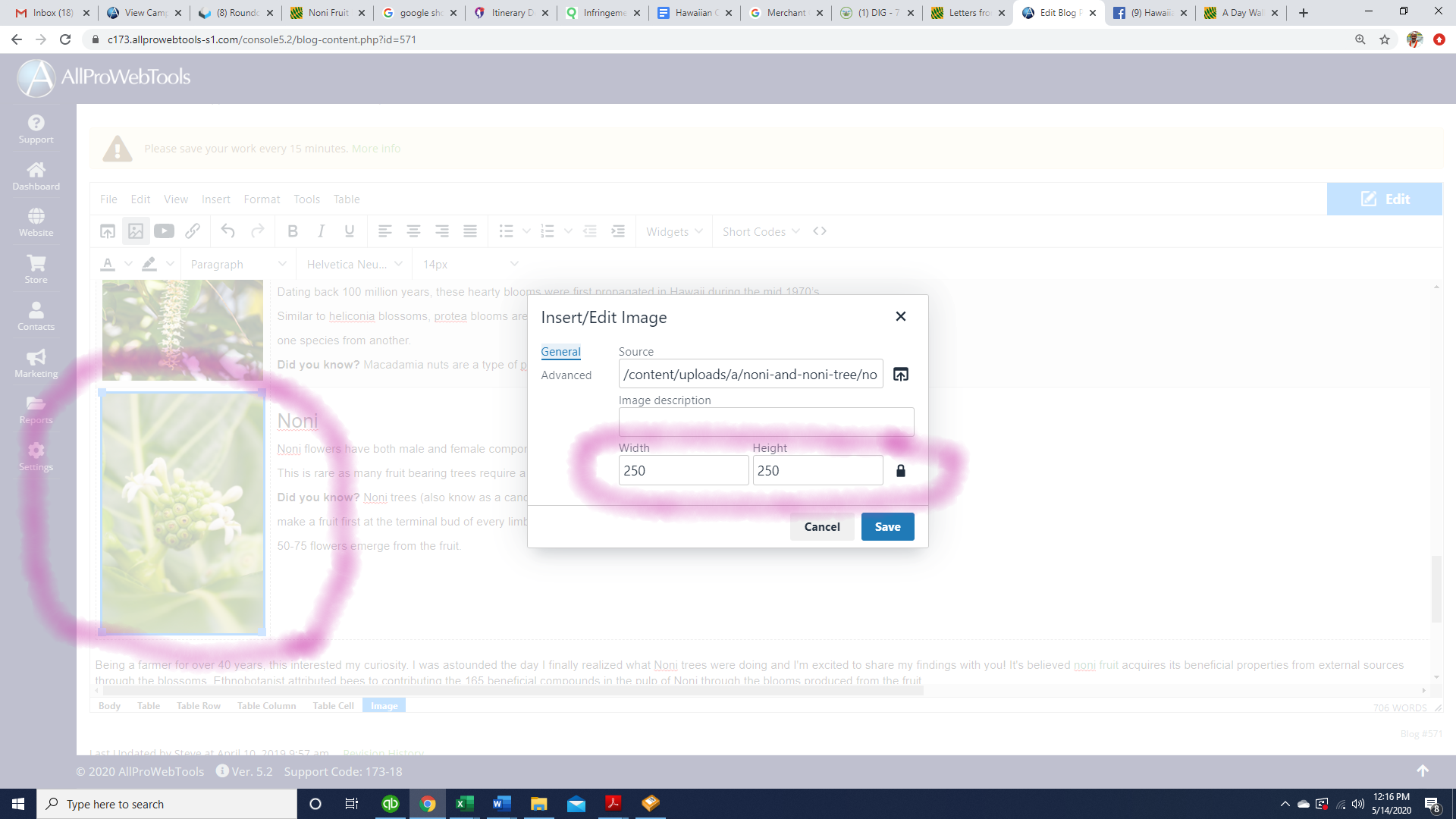Click the Image description field
This screenshot has height=819, width=1456.
766,422
